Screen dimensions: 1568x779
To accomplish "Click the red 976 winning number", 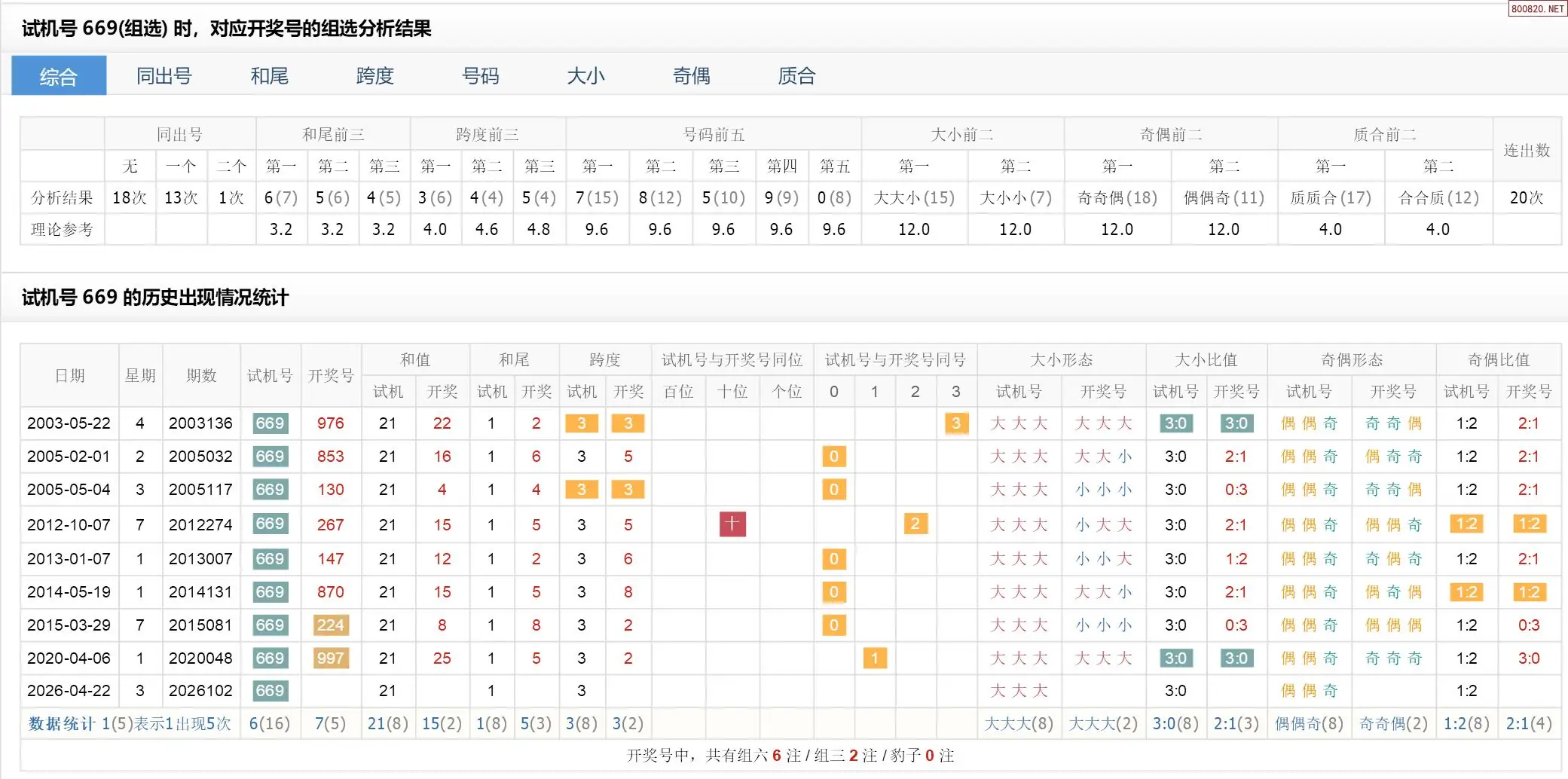I will (330, 423).
